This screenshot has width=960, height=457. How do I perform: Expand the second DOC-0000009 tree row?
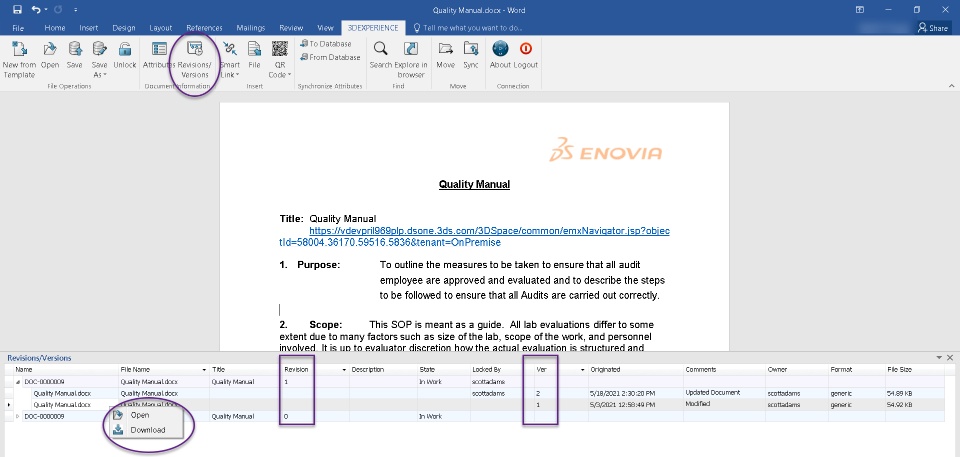coord(18,417)
